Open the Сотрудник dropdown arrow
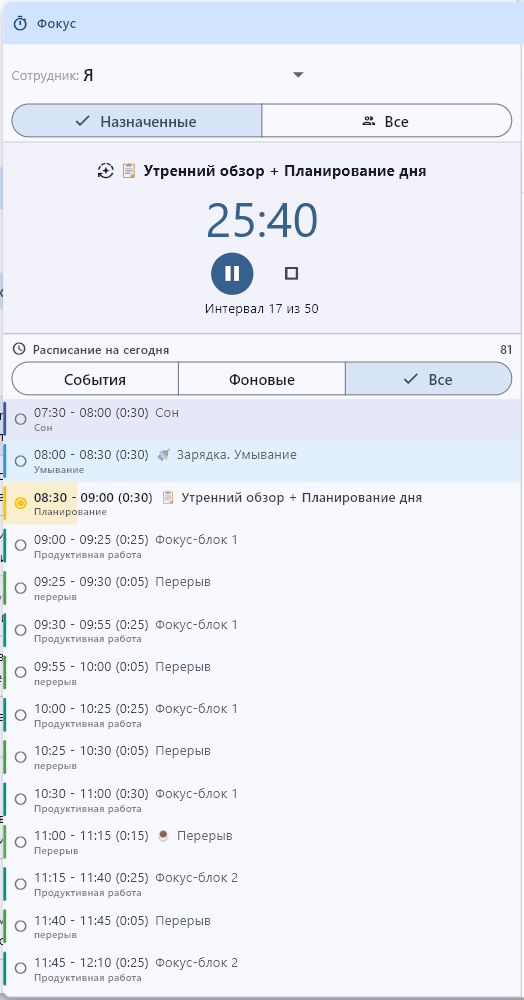 coord(298,75)
